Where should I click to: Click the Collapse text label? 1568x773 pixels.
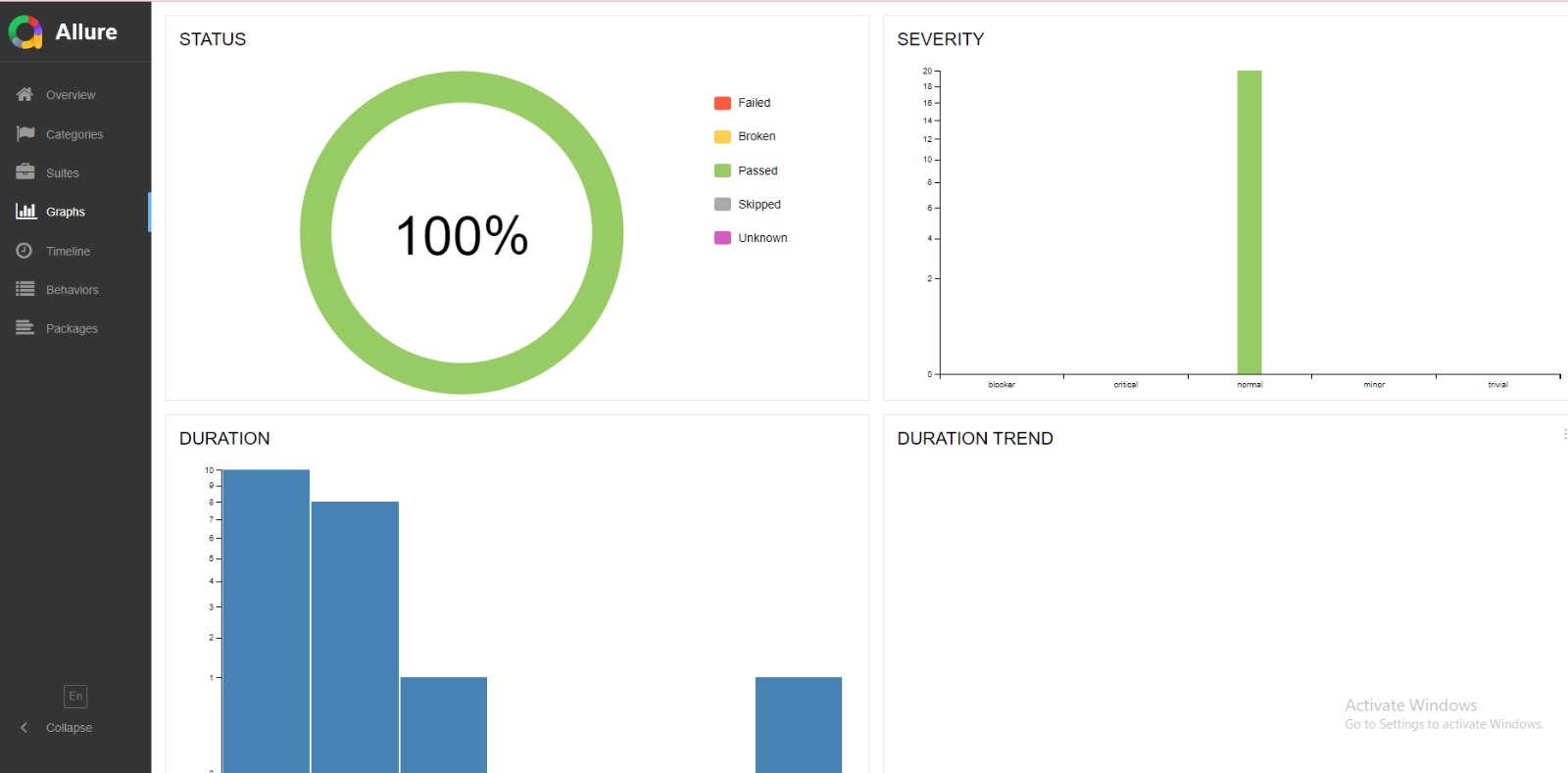pyautogui.click(x=69, y=728)
